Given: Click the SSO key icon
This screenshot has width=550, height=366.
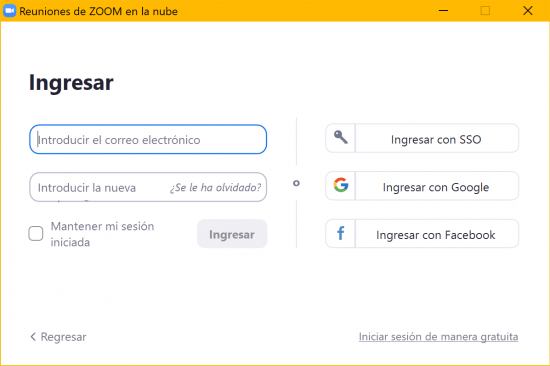Looking at the screenshot, I should click(341, 137).
